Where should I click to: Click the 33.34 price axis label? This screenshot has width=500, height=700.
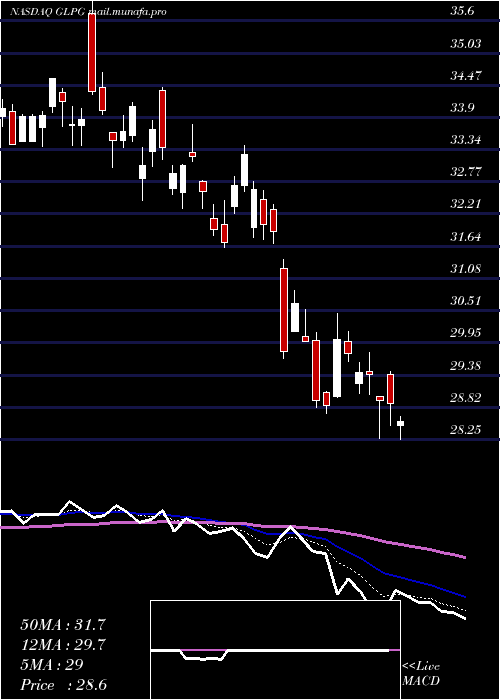(466, 140)
